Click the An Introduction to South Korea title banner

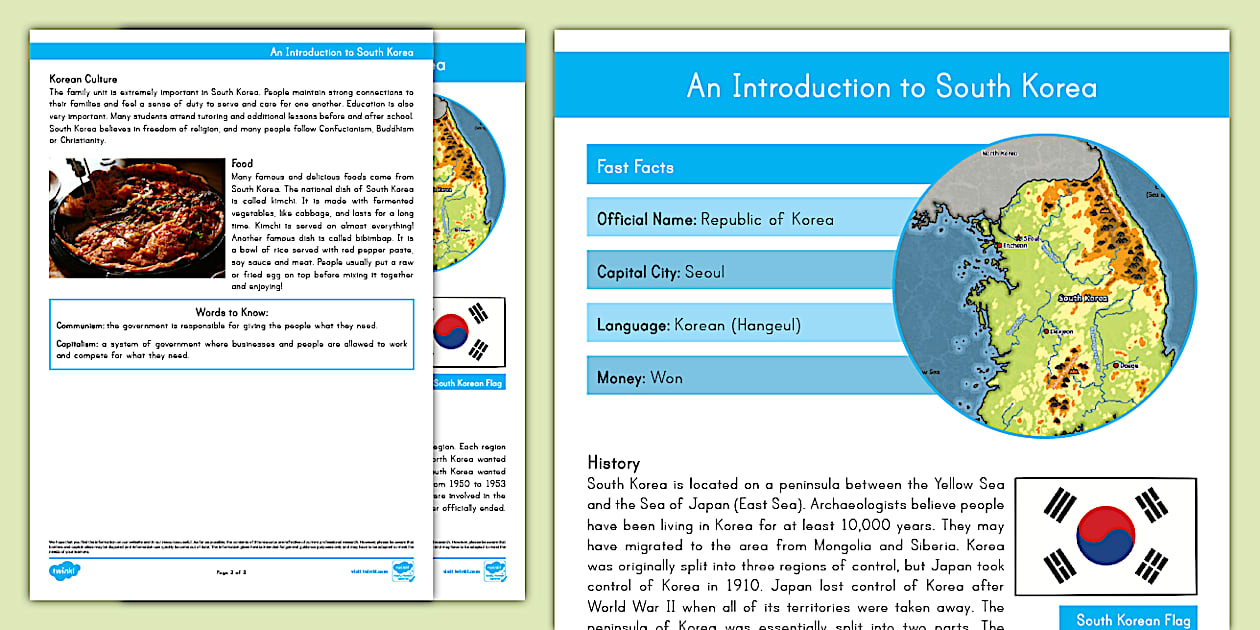click(x=891, y=86)
